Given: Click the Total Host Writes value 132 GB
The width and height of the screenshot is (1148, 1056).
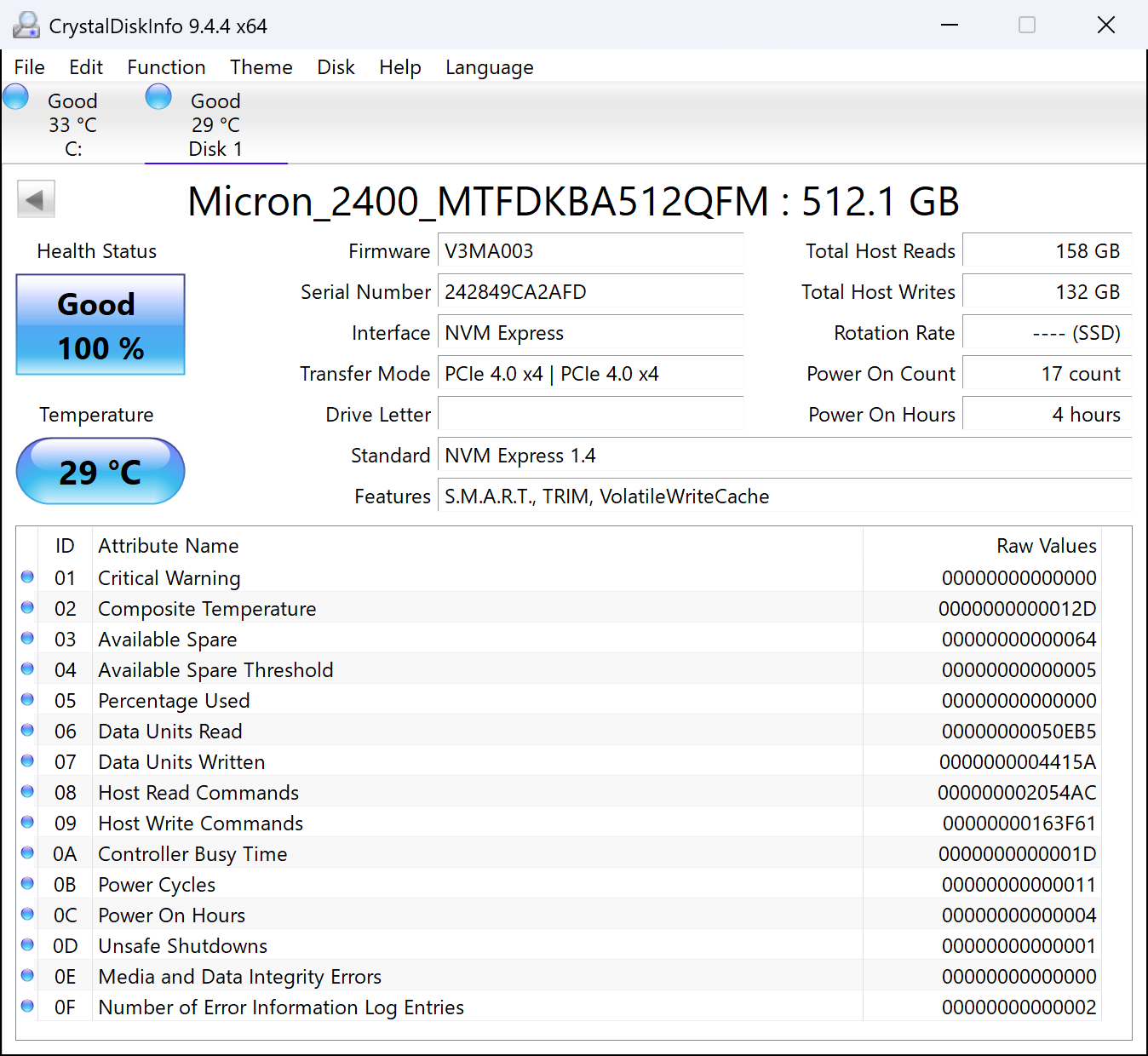Looking at the screenshot, I should tap(1048, 292).
